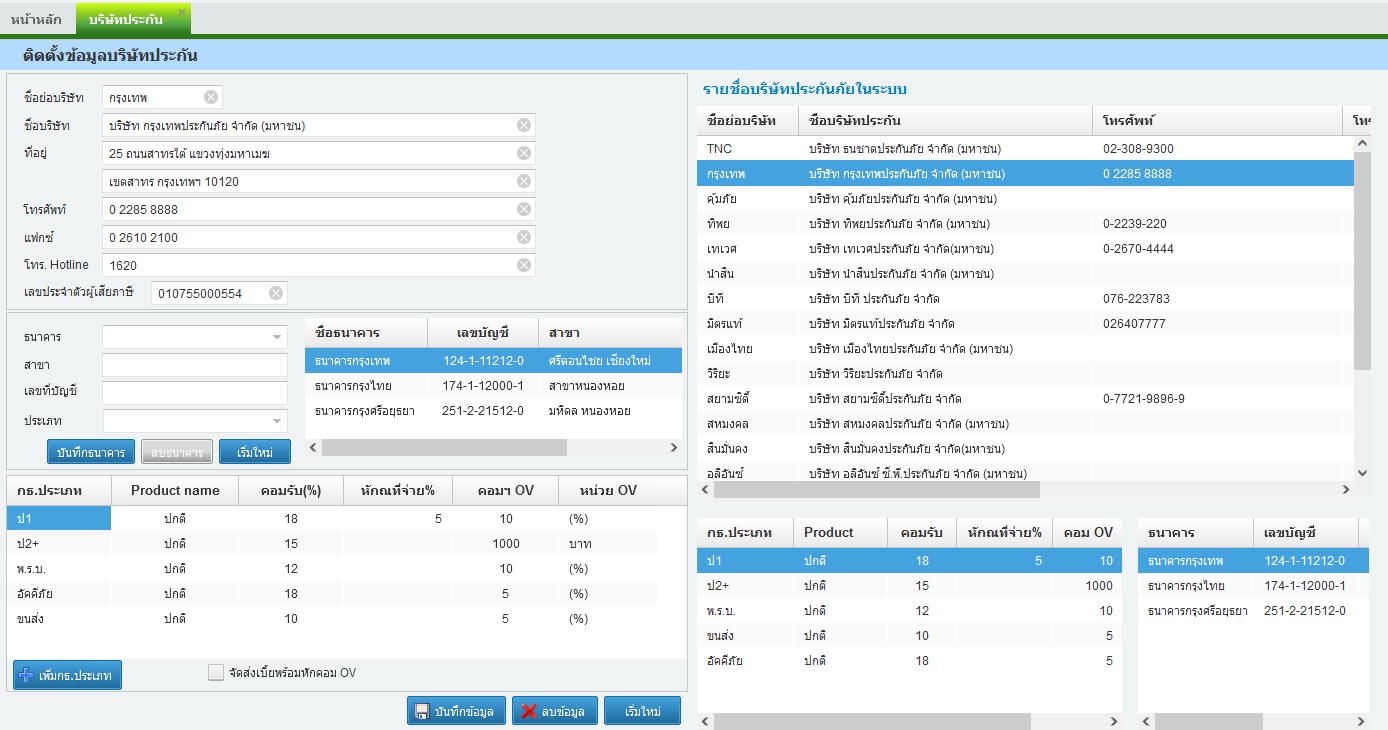1388x730 pixels.
Task: Select the คุ้มภัย company row
Action: tap(1025, 198)
